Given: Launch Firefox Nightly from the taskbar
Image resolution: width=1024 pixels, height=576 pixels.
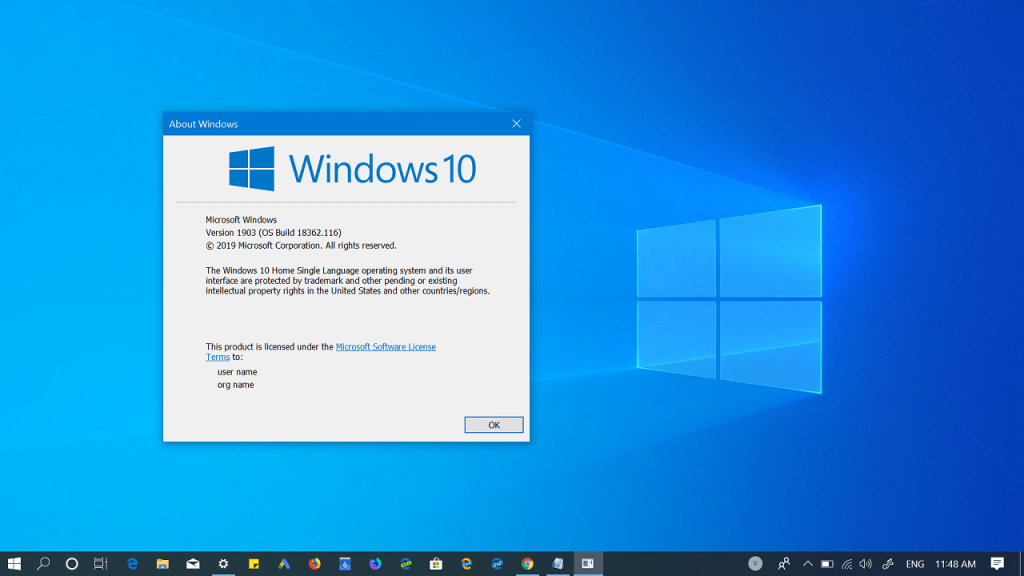Looking at the screenshot, I should (x=375, y=564).
